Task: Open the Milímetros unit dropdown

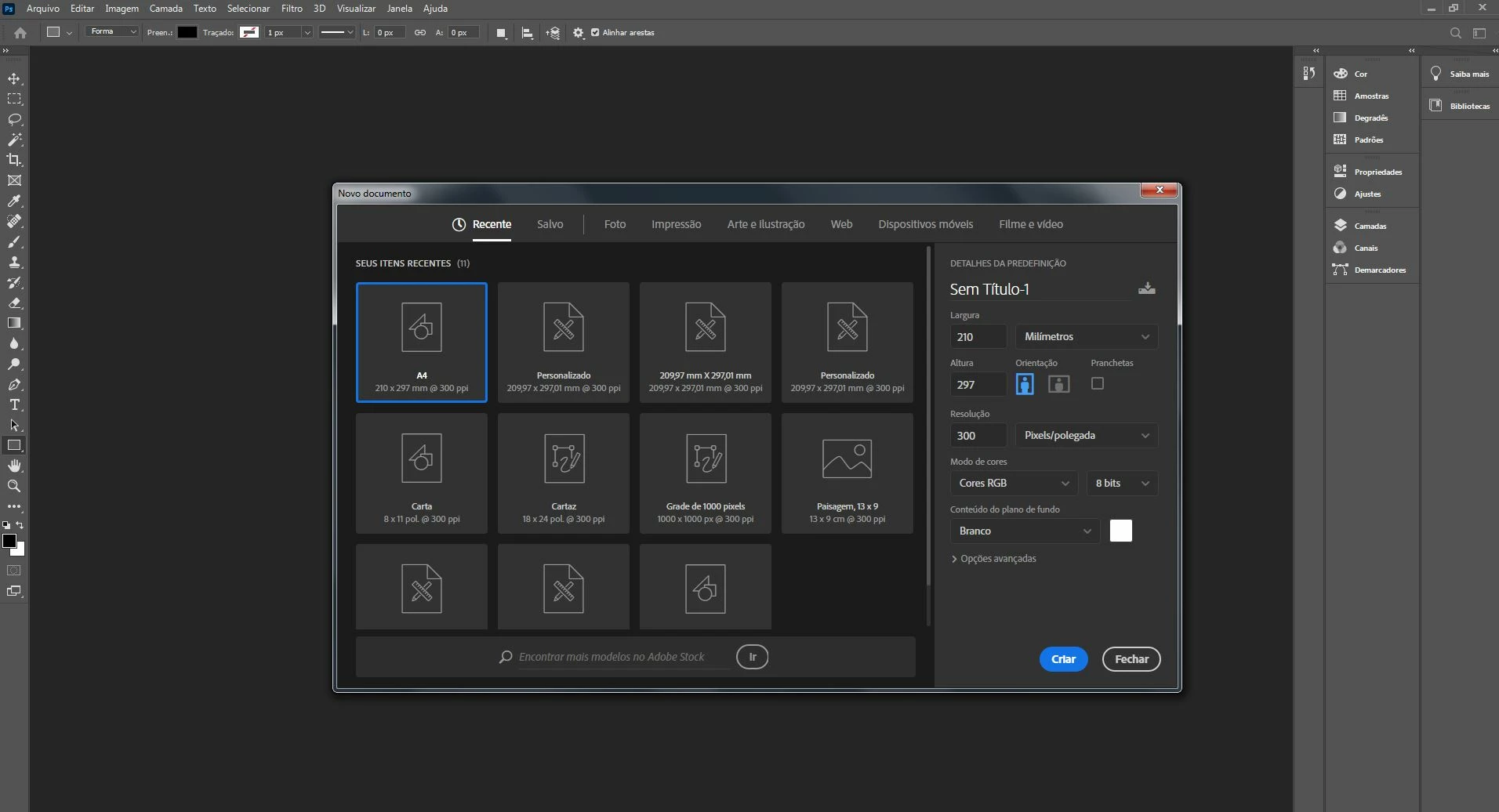Action: point(1087,336)
